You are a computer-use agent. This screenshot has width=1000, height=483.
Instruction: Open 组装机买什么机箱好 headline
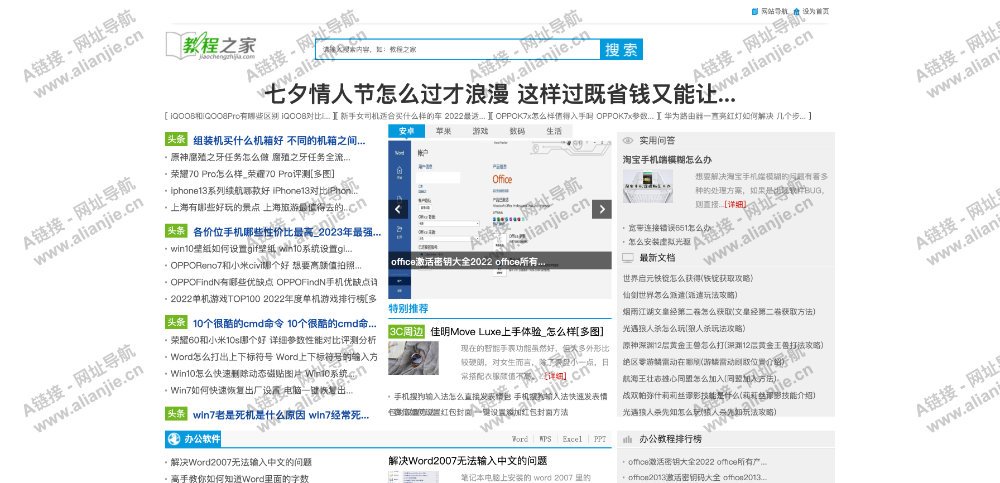pyautogui.click(x=279, y=140)
